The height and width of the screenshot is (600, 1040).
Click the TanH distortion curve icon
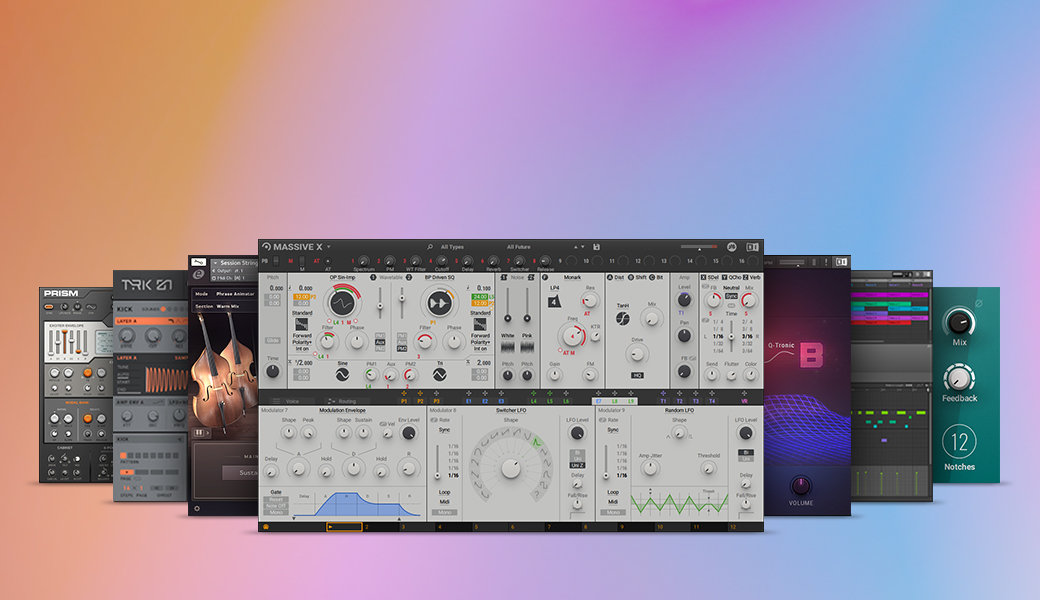[623, 319]
